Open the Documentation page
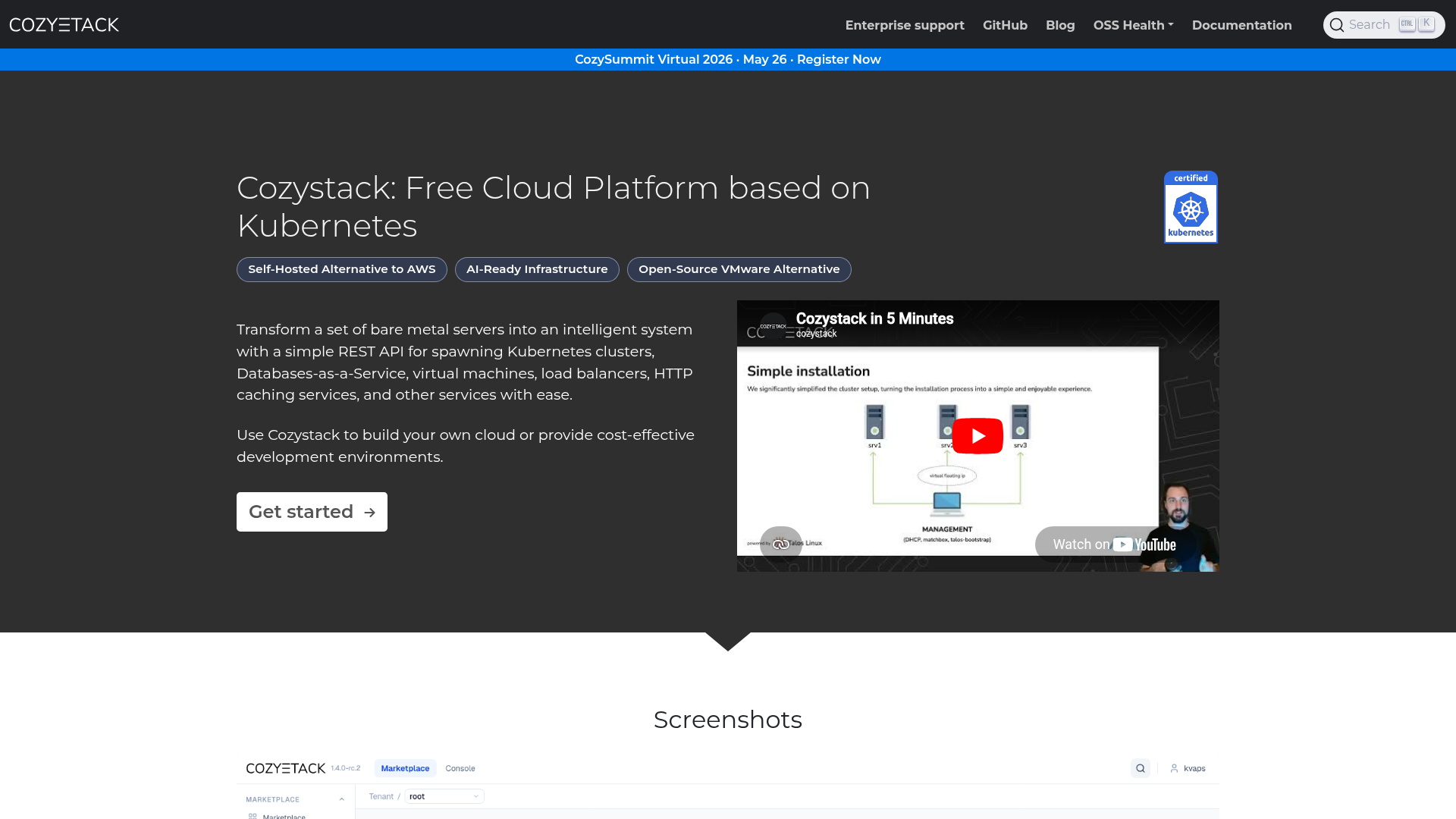The height and width of the screenshot is (819, 1456). tap(1241, 25)
